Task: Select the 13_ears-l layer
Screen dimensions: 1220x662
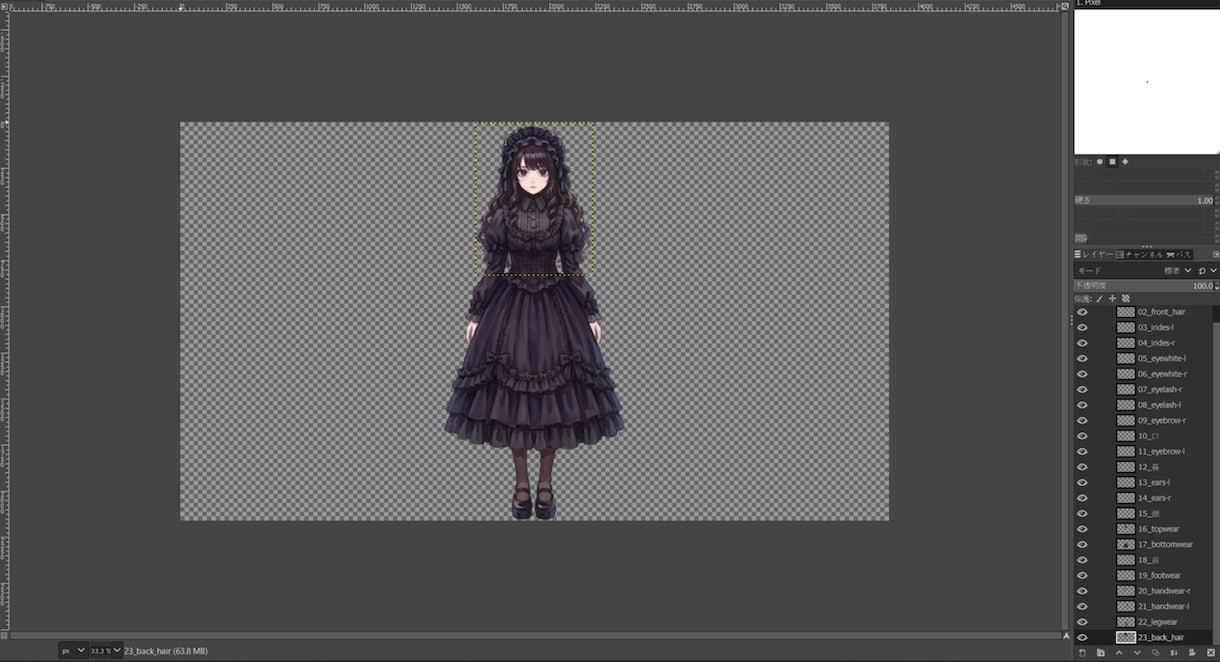Action: coord(1154,482)
